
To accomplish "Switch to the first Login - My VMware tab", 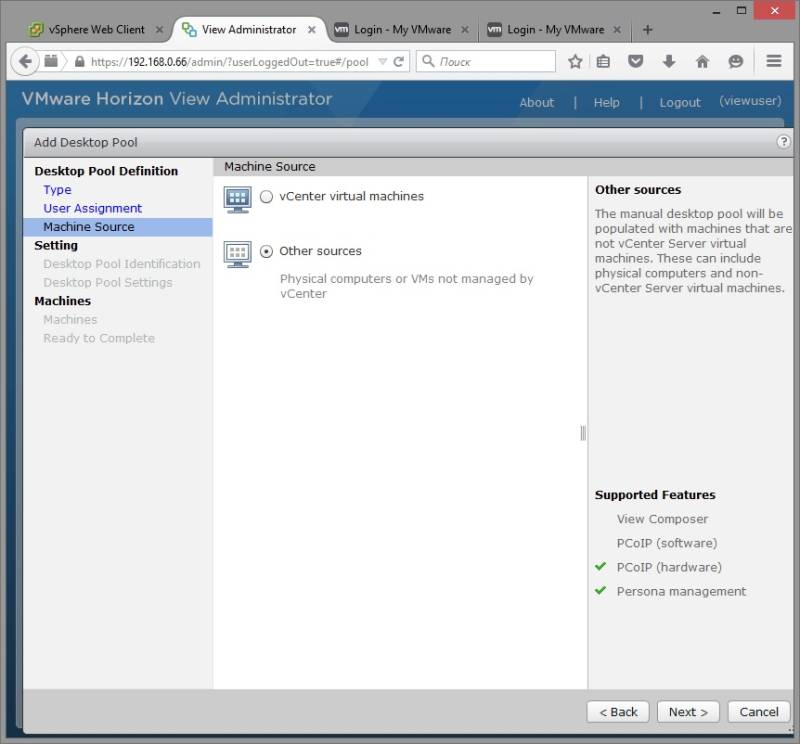I will click(x=402, y=30).
